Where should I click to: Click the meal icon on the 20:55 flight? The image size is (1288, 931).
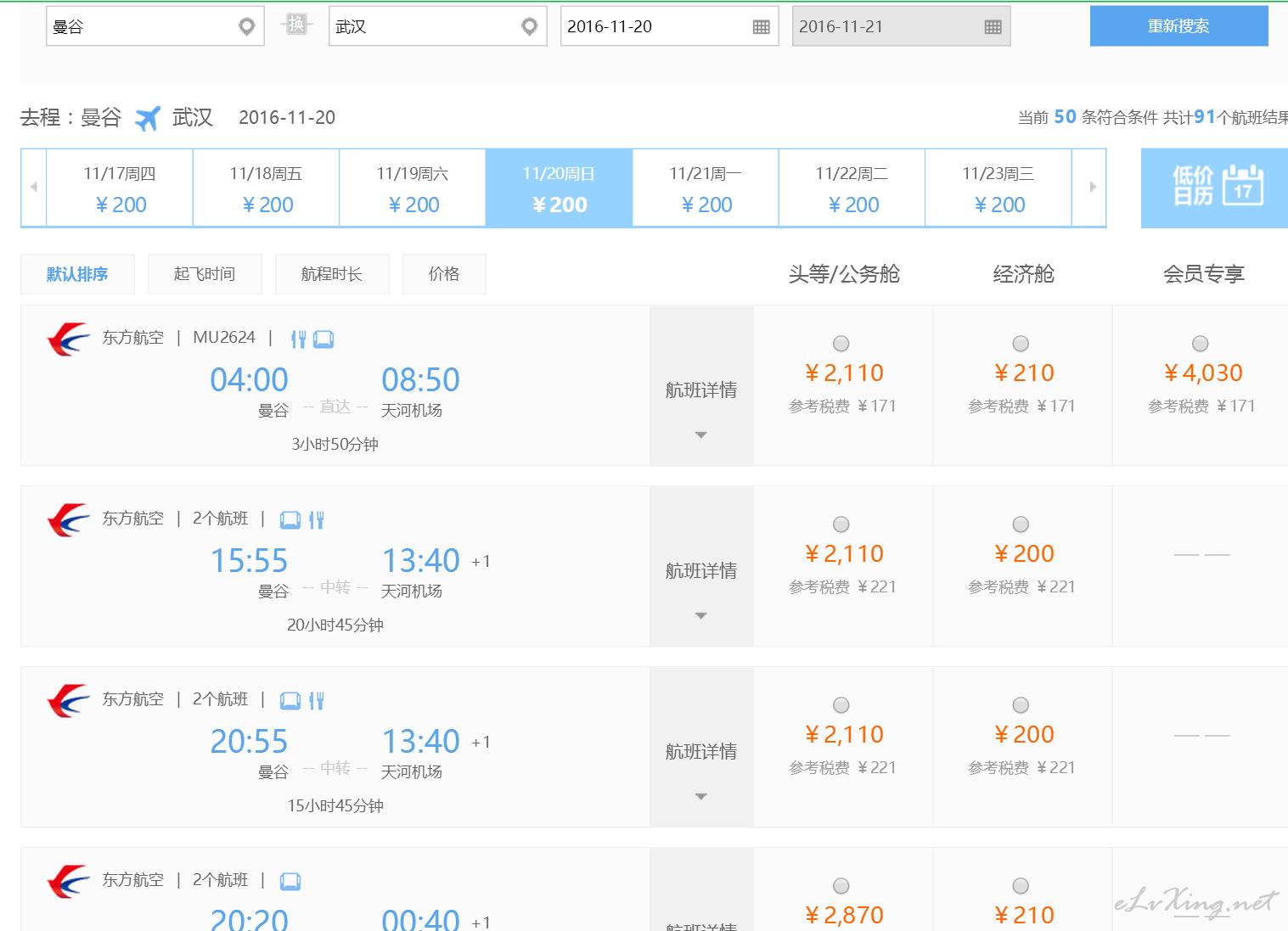click(316, 700)
